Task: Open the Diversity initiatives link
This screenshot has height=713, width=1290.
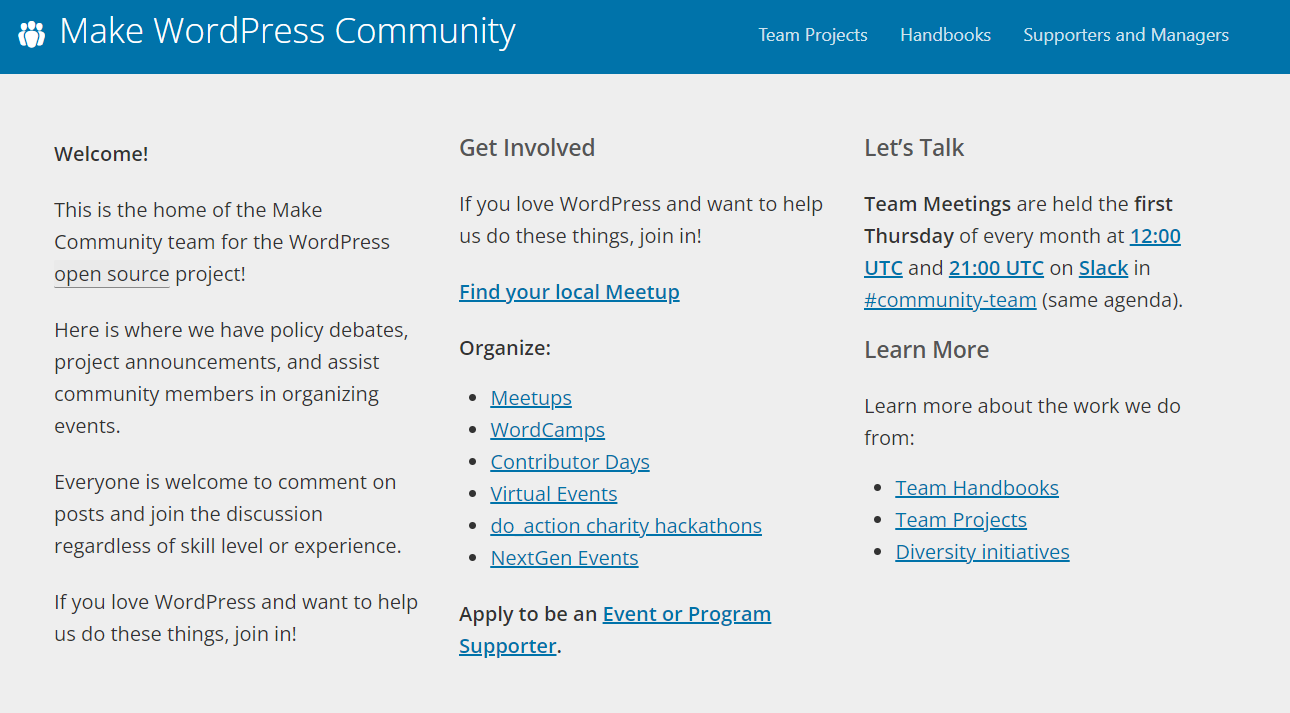Action: [x=982, y=552]
